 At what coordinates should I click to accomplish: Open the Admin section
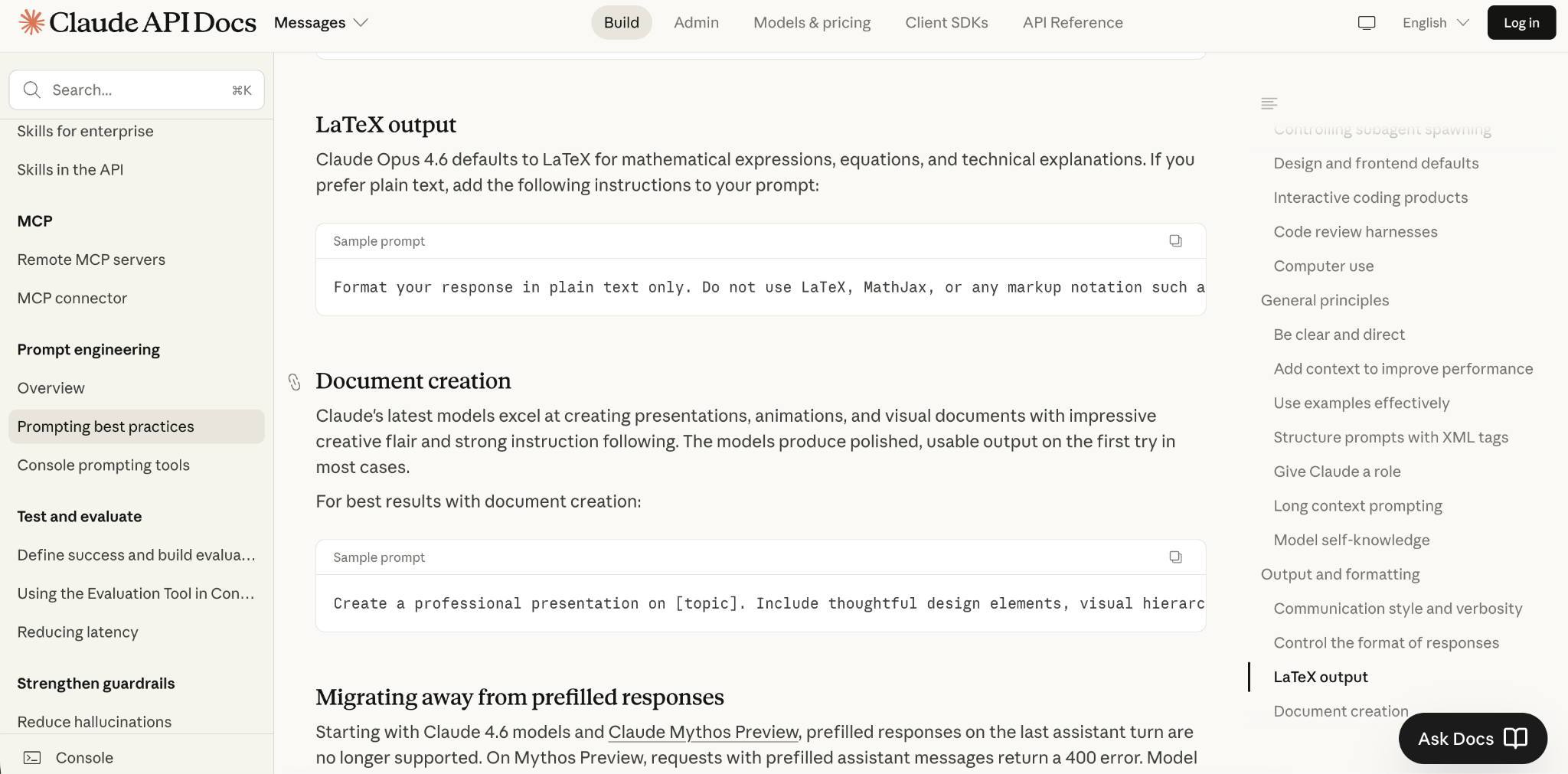click(x=695, y=22)
